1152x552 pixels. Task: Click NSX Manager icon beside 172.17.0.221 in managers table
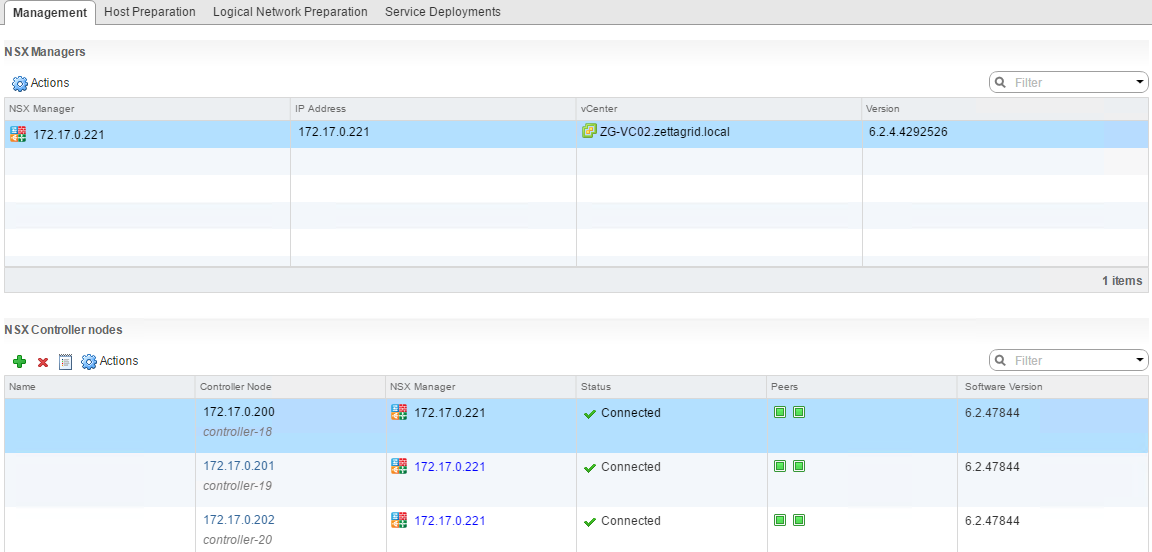pyautogui.click(x=18, y=135)
